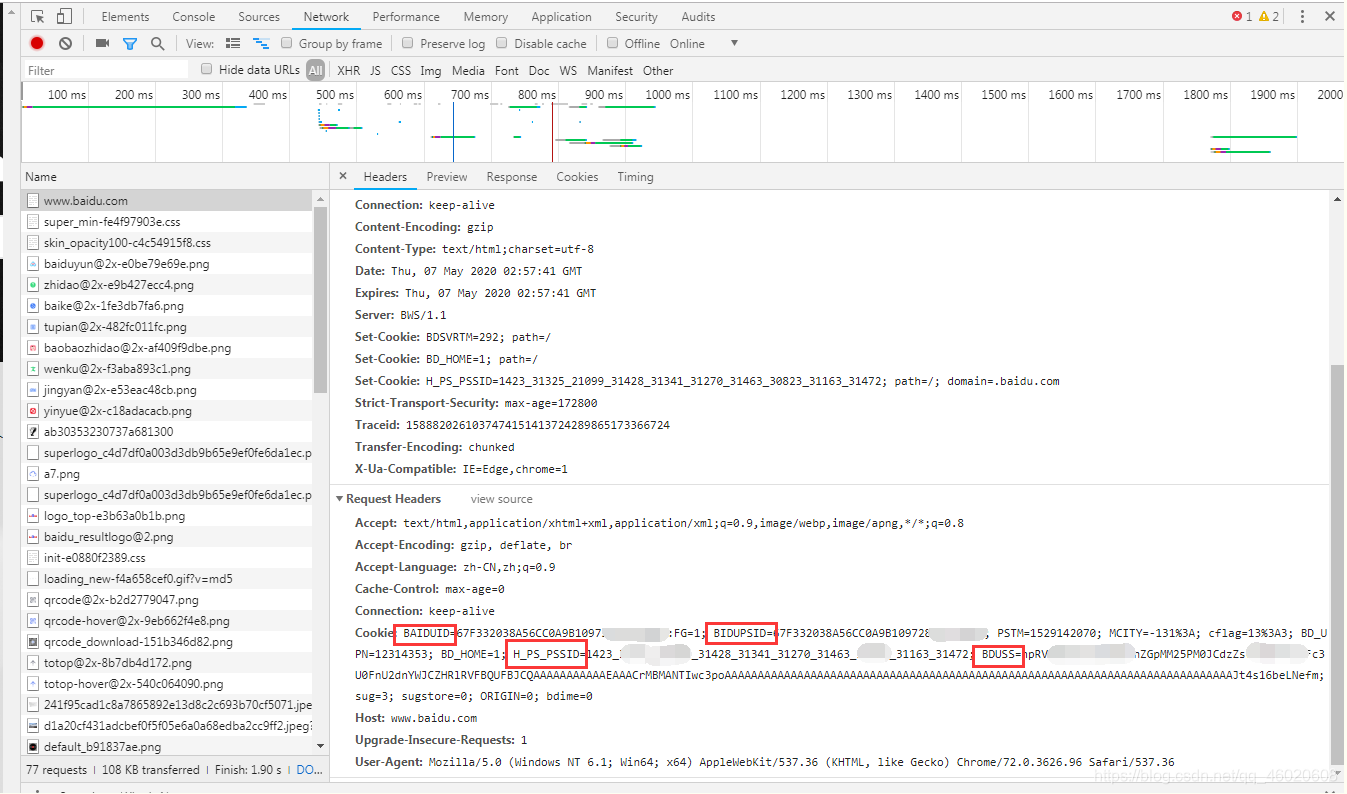Enable Group by frame checkbox
Screen dimensions: 1347x794
click(287, 43)
